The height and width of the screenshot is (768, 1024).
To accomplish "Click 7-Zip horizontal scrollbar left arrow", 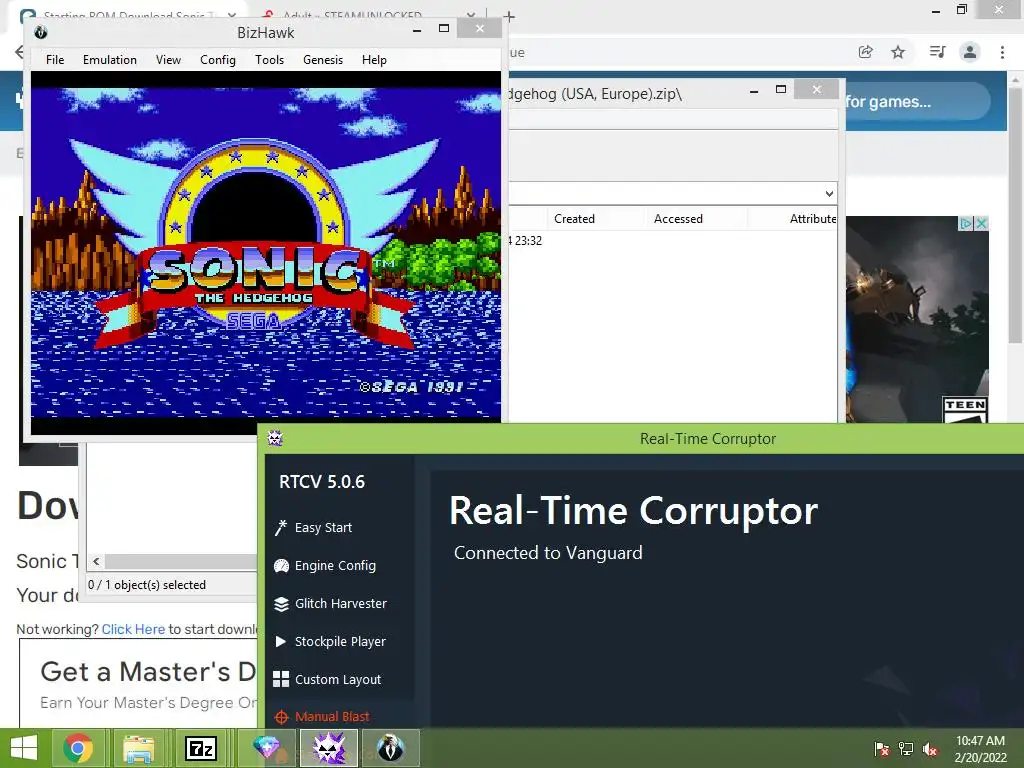I will (x=96, y=561).
